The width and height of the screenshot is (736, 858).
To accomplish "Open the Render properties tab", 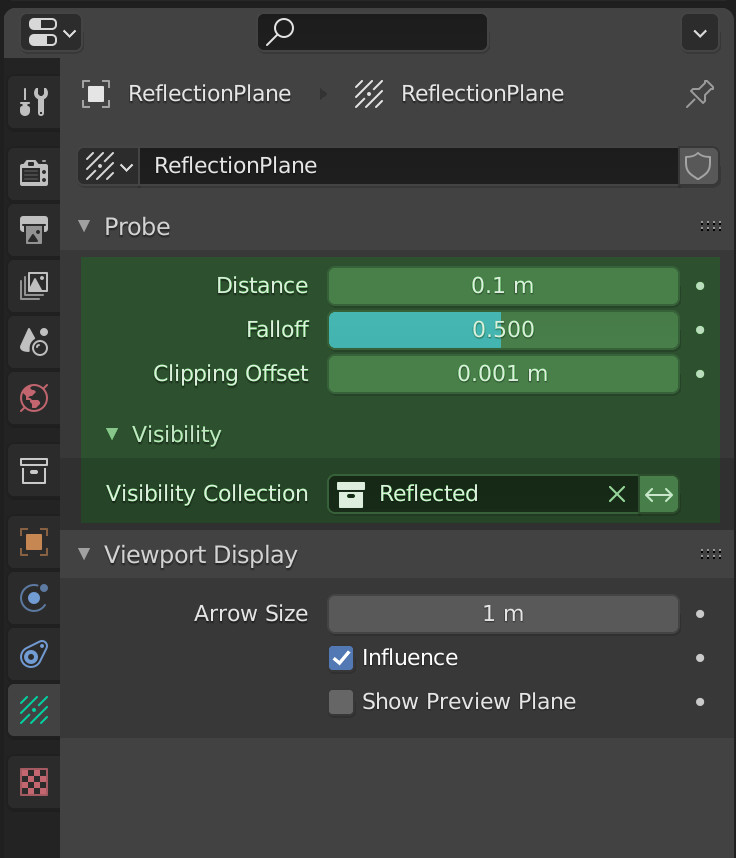I will click(34, 173).
